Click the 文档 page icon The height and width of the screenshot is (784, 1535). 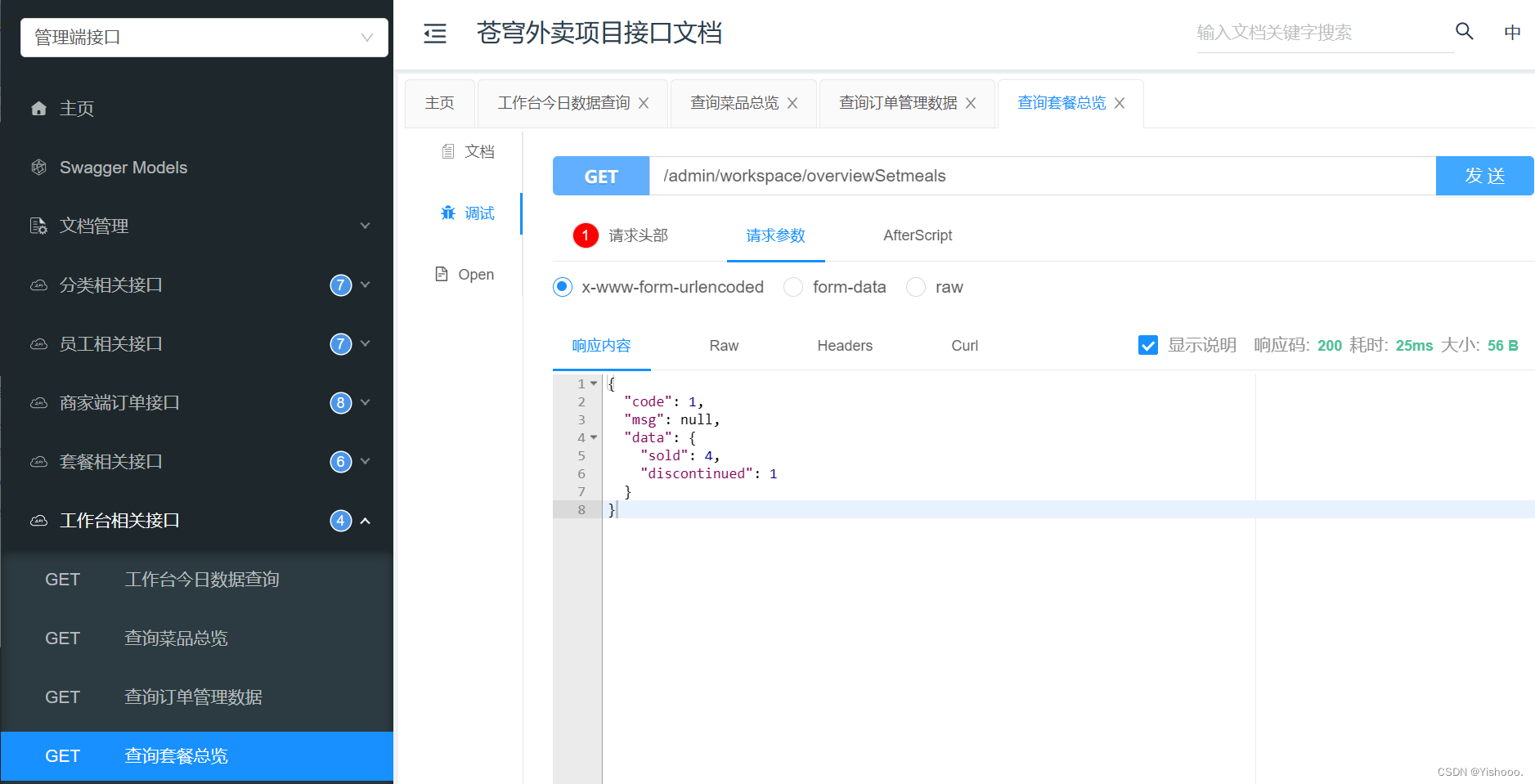coord(448,151)
